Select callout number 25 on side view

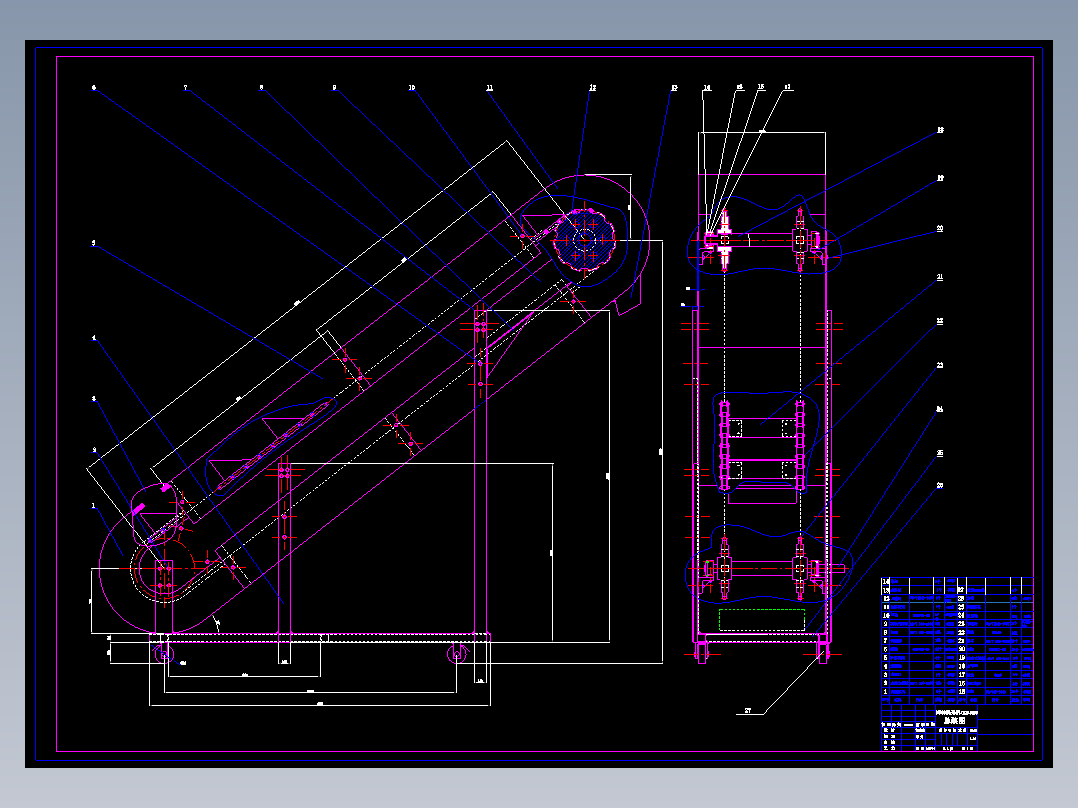click(940, 453)
